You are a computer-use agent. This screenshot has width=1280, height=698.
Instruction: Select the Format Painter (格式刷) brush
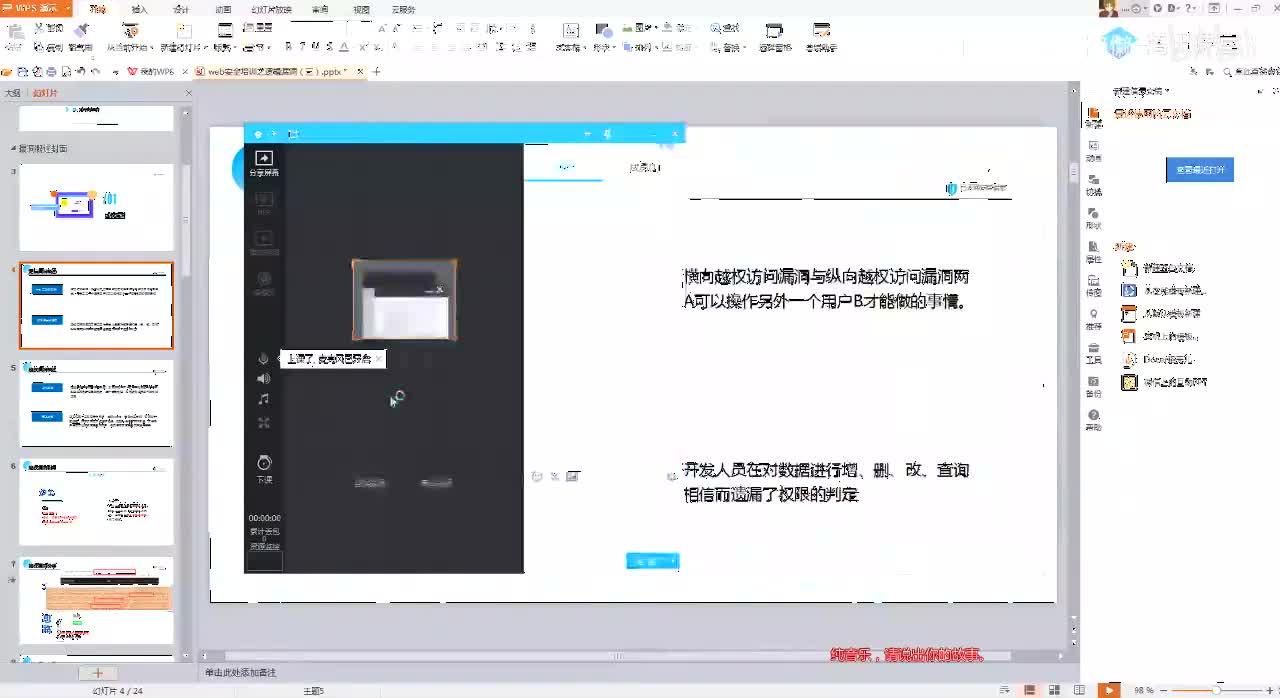coord(81,31)
